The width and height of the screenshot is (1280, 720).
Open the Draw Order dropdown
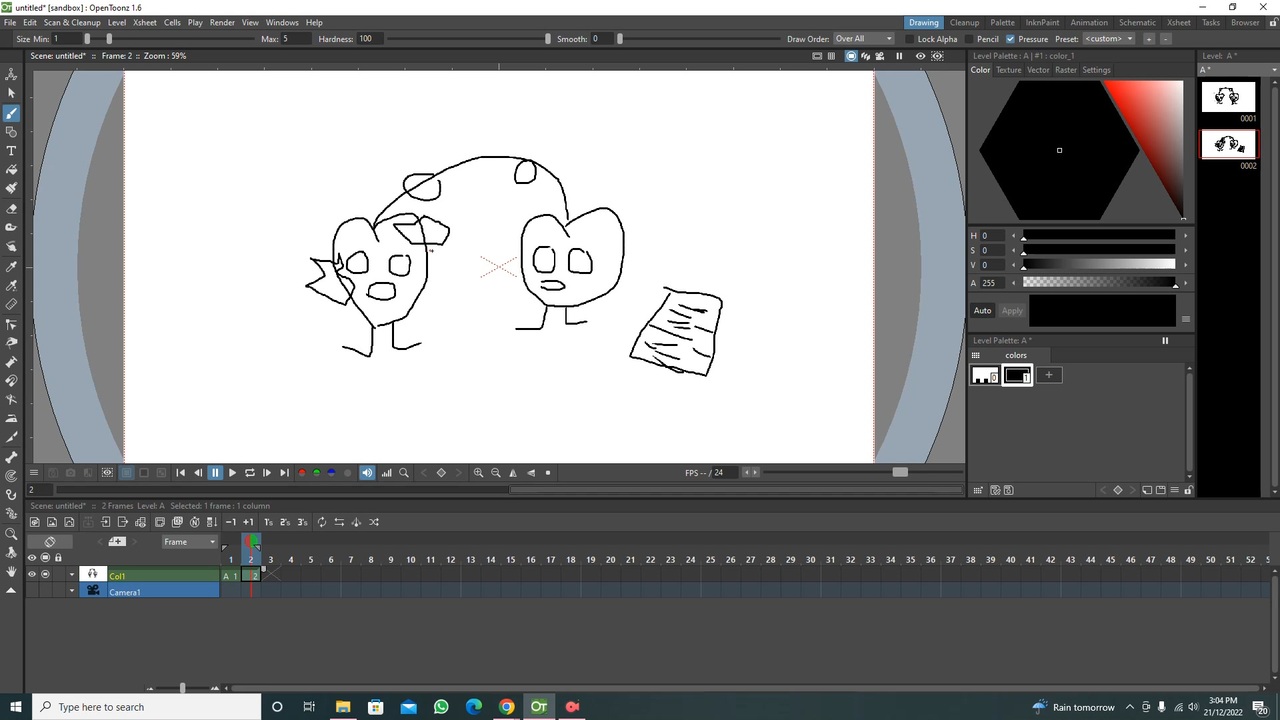(x=863, y=39)
